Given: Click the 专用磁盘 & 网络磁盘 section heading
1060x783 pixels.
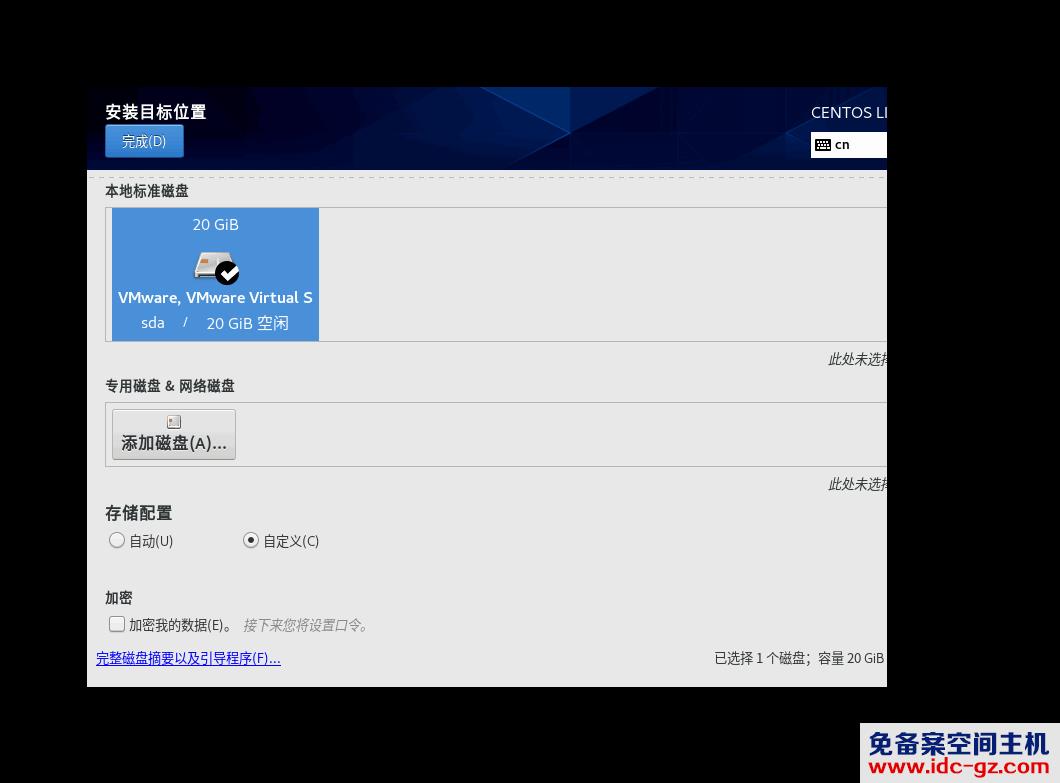Looking at the screenshot, I should (x=170, y=385).
